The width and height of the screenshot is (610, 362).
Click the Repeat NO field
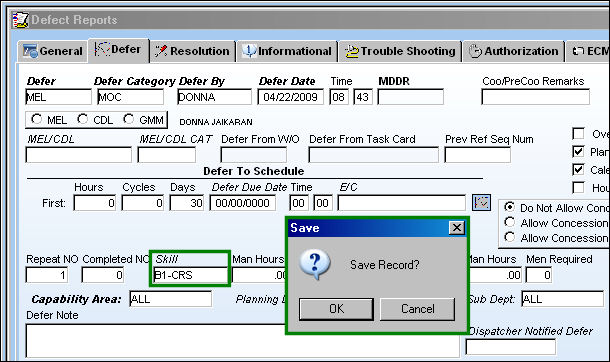(x=47, y=275)
